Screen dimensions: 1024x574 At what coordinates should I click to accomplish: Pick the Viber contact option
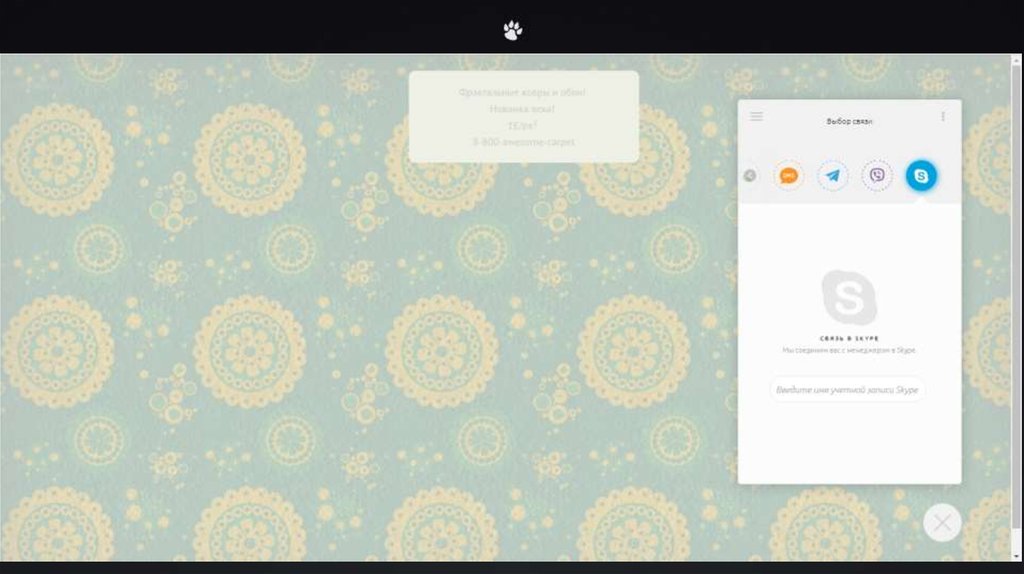pos(877,176)
